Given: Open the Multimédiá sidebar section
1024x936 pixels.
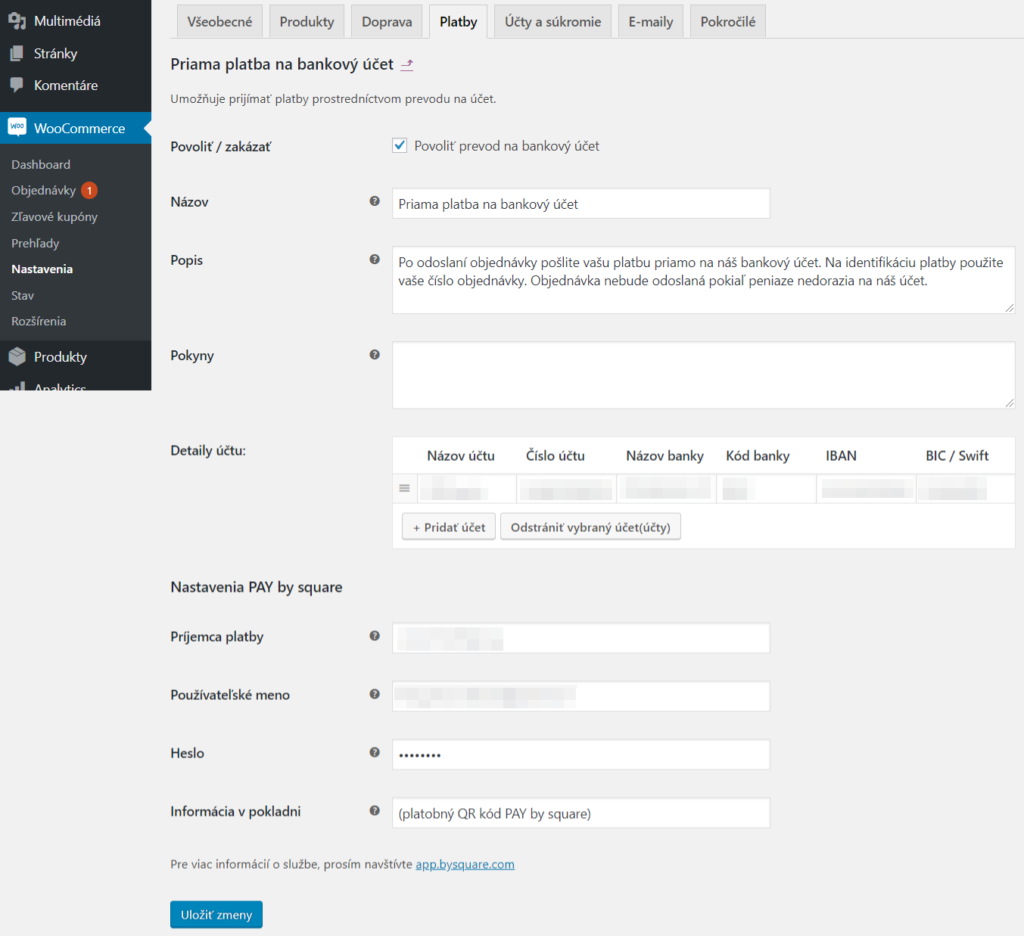Looking at the screenshot, I should (x=60, y=19).
